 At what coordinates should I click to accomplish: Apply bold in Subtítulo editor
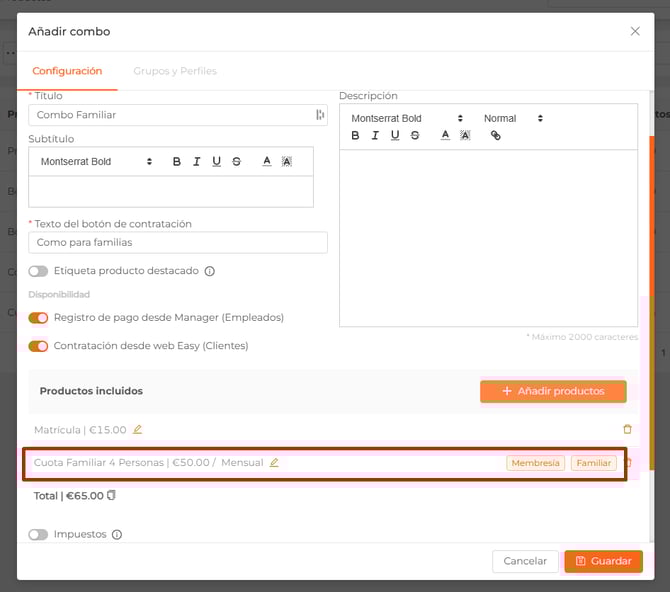pyautogui.click(x=177, y=162)
